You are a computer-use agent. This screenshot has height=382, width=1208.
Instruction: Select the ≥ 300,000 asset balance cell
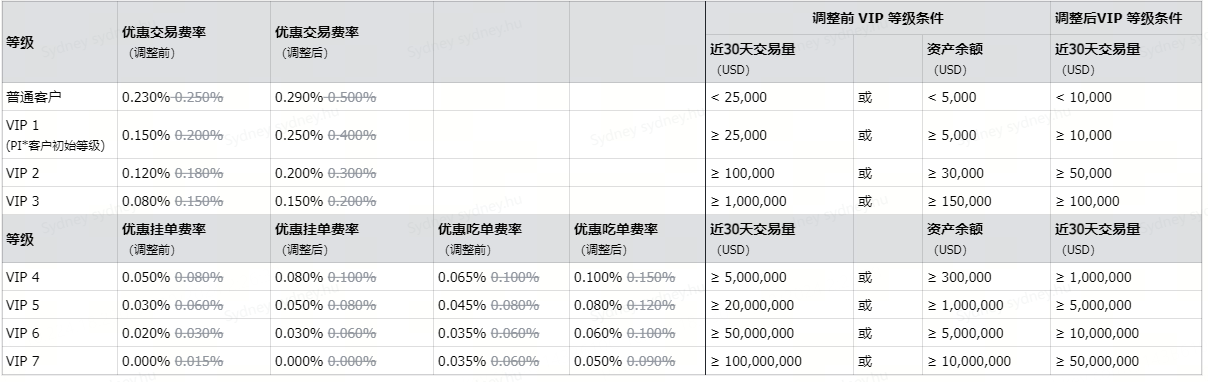click(986, 277)
